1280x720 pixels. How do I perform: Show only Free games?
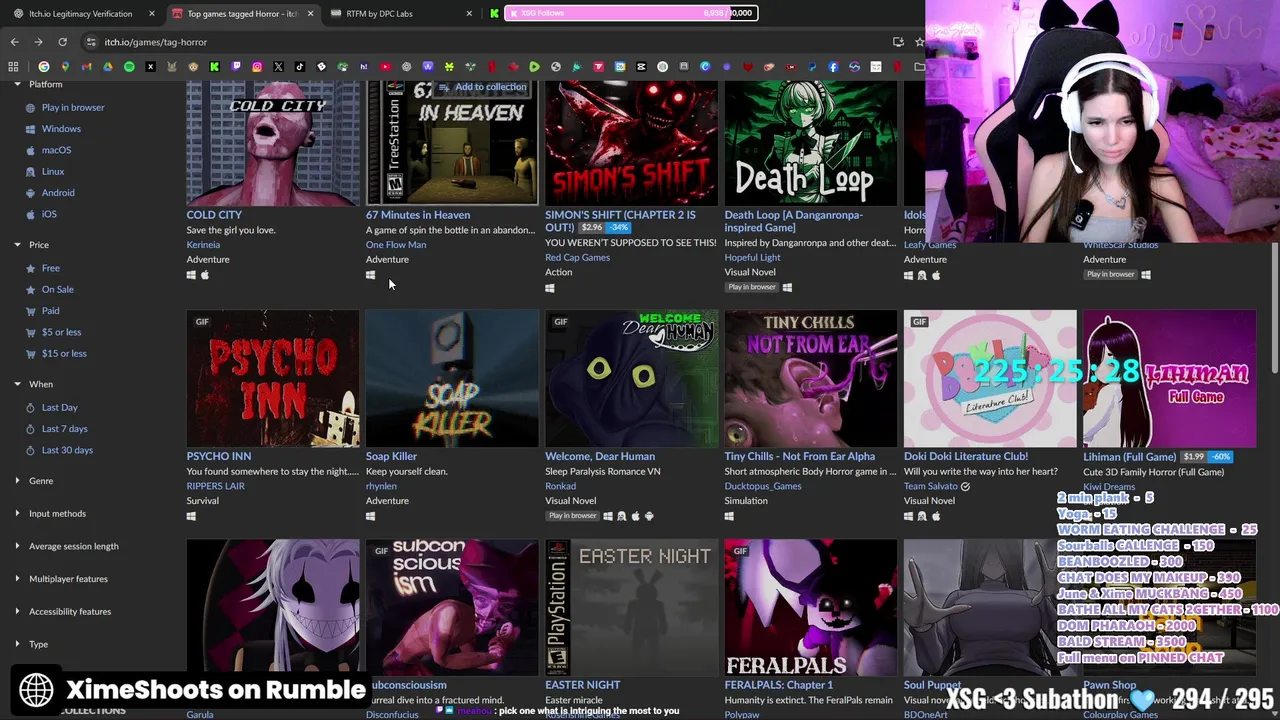[x=43, y=268]
